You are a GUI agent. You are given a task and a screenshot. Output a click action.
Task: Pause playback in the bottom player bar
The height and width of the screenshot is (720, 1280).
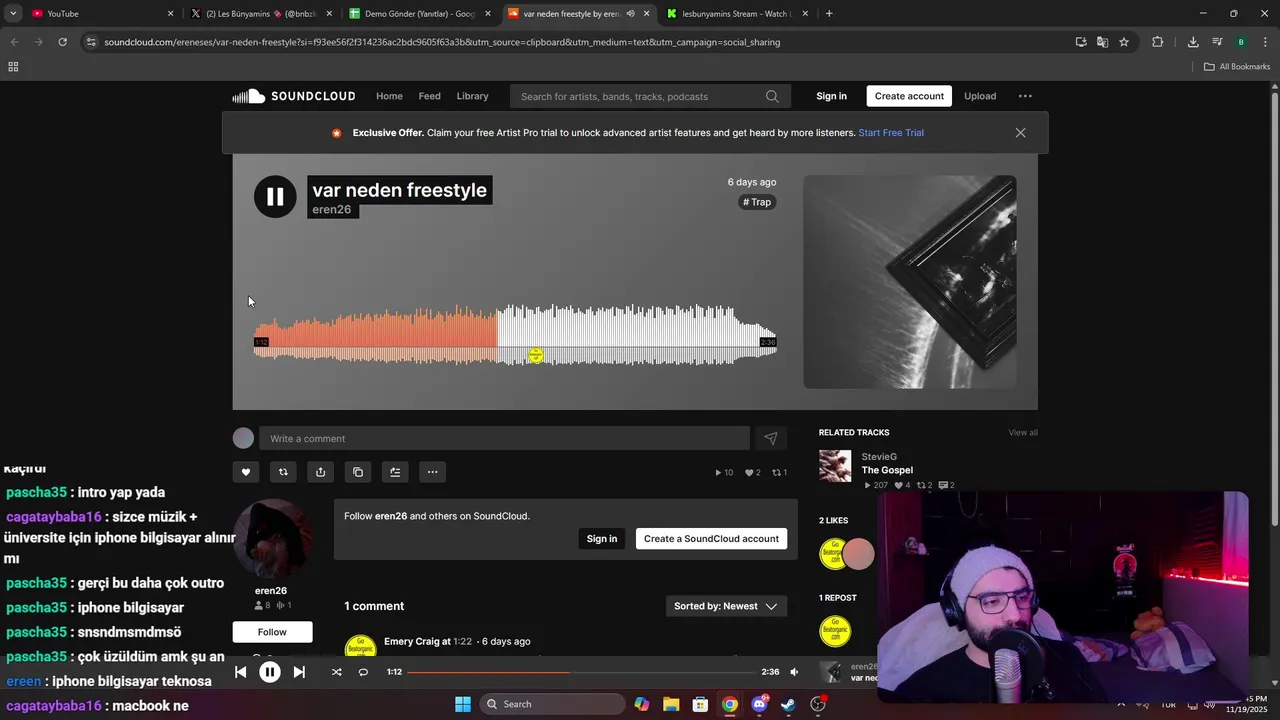[270, 672]
